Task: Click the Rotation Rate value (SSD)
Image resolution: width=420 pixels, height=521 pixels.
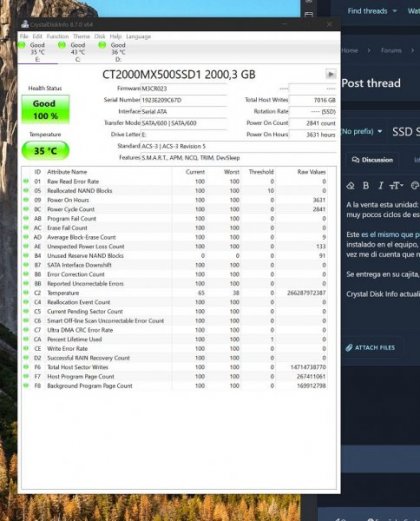Action: (x=312, y=112)
